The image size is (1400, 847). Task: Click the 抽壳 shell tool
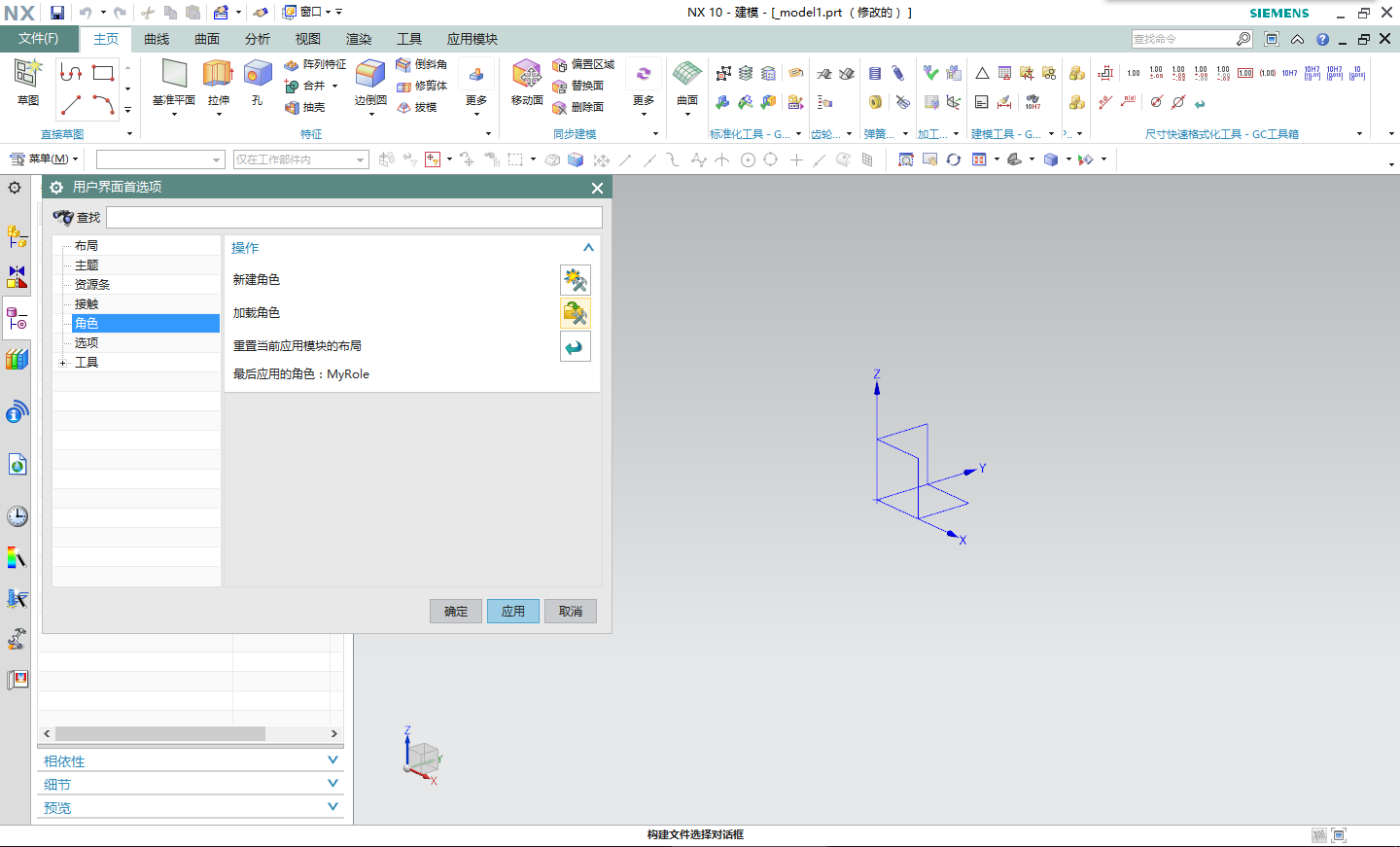coord(305,107)
